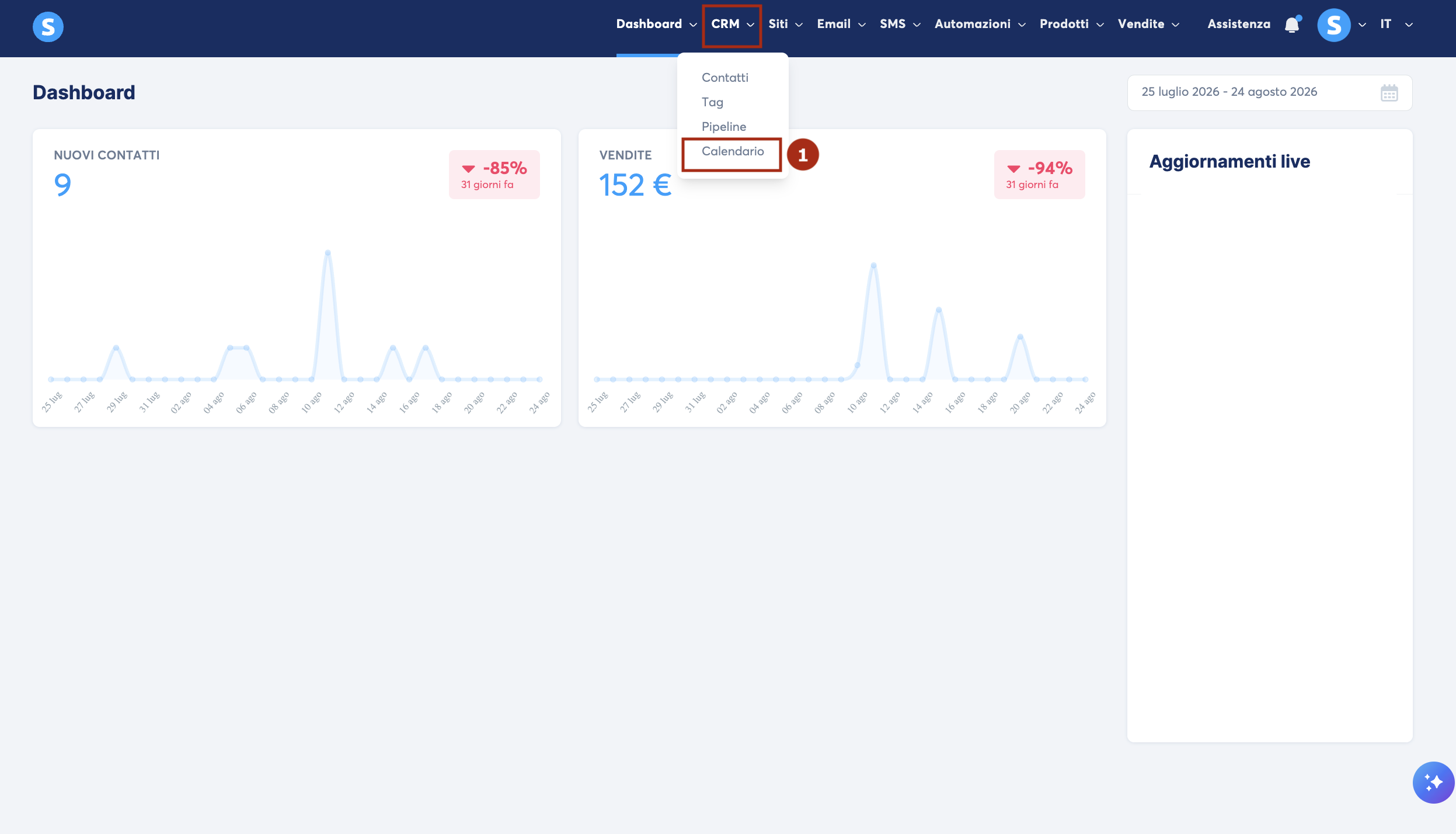Select Calendario from CRM menu
The height and width of the screenshot is (834, 1456).
(732, 151)
